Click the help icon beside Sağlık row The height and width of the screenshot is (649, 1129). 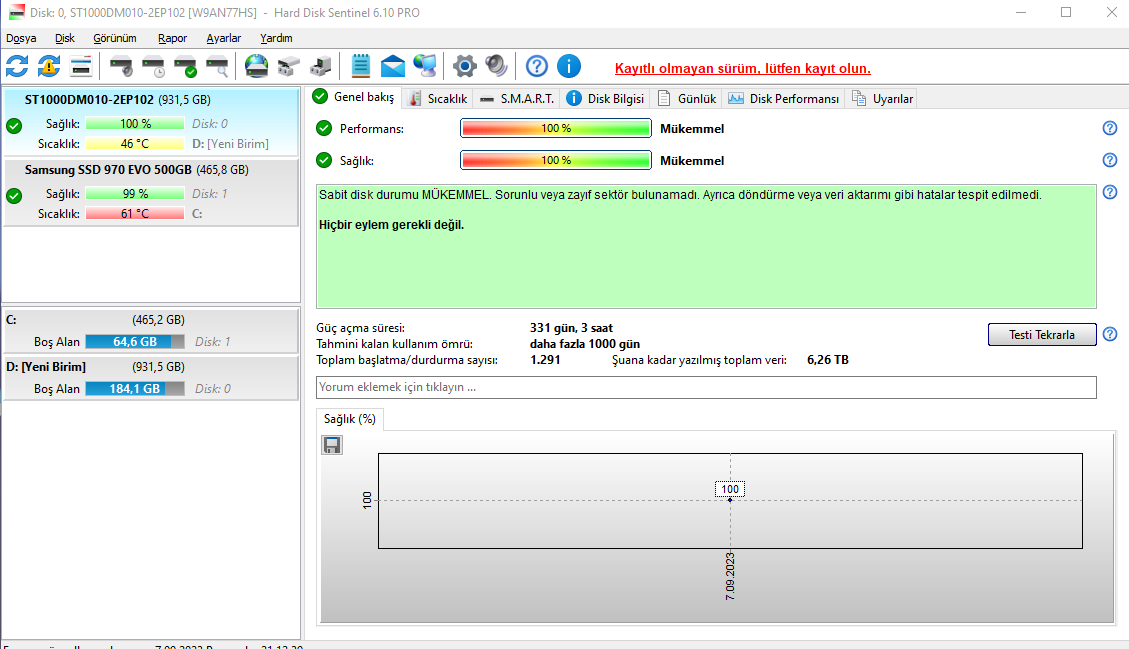pos(1110,160)
